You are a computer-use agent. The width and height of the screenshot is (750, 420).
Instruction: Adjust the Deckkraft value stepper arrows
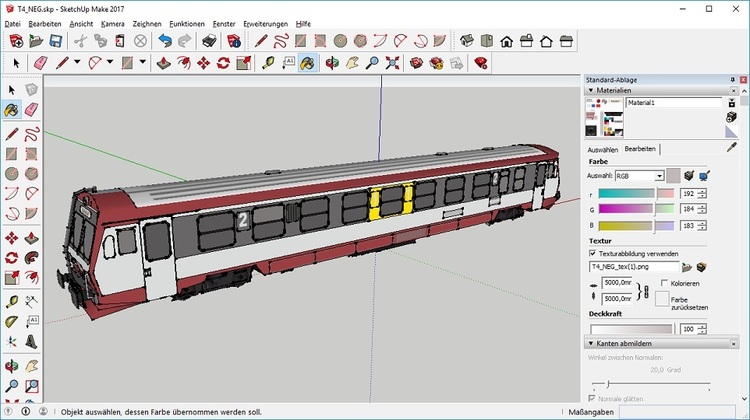[702, 329]
